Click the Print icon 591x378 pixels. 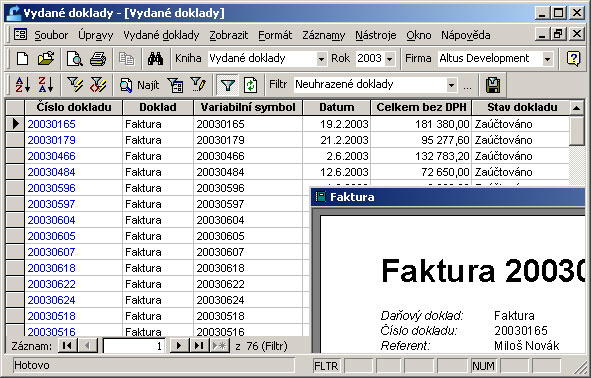(x=98, y=59)
